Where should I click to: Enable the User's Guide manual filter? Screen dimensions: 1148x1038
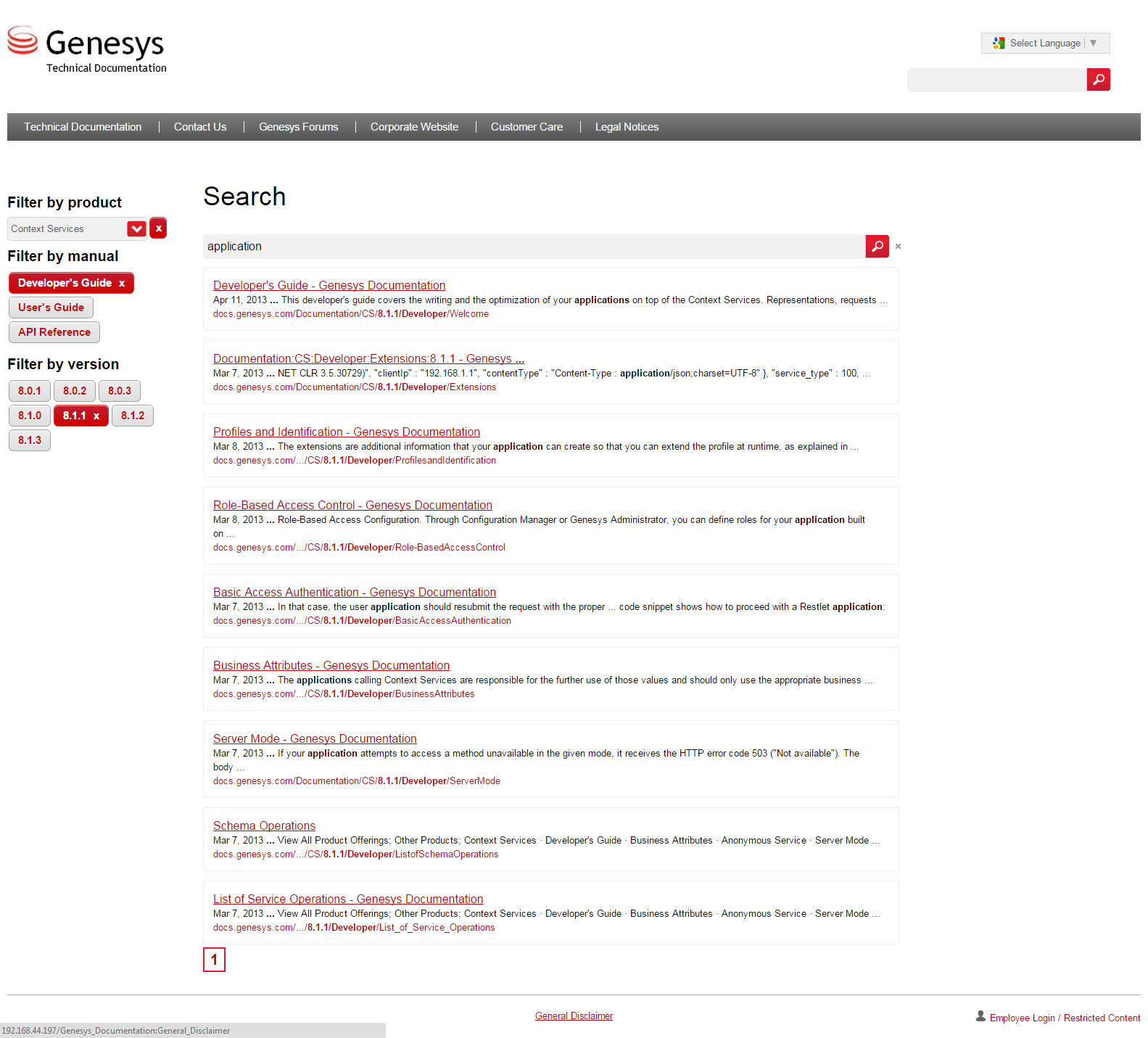51,308
